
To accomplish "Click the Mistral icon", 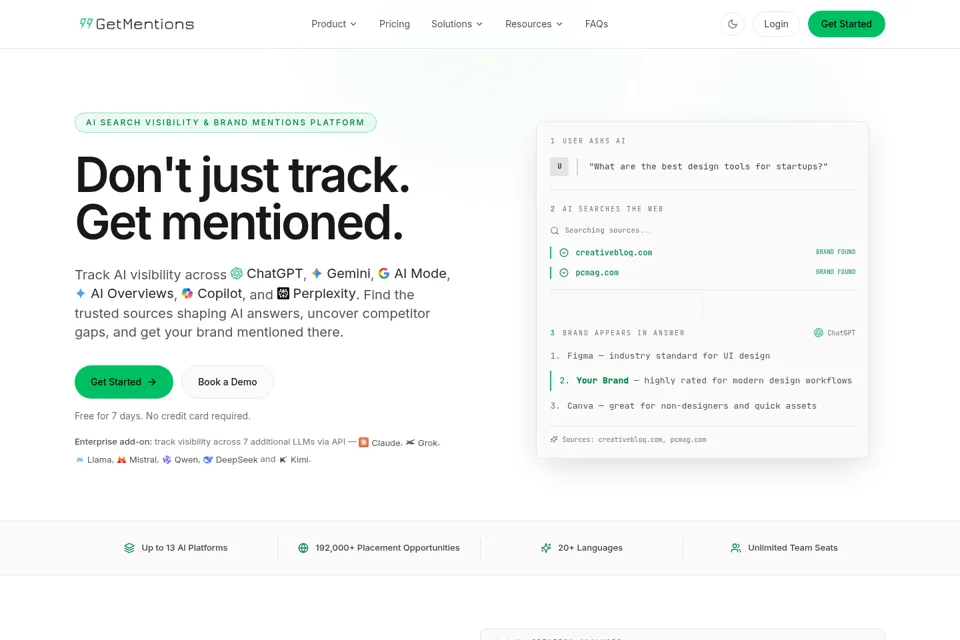I will 121,459.
